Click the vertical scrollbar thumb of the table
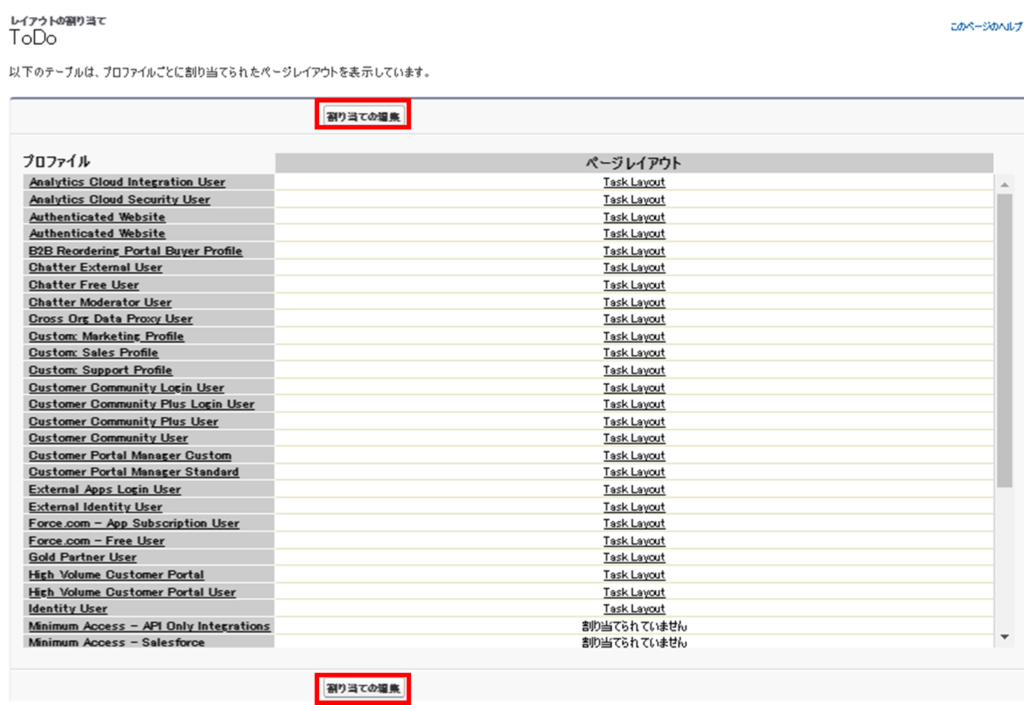 tap(1004, 341)
